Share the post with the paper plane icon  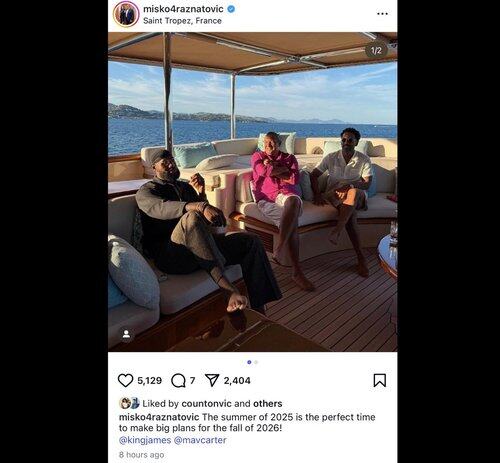(212, 380)
